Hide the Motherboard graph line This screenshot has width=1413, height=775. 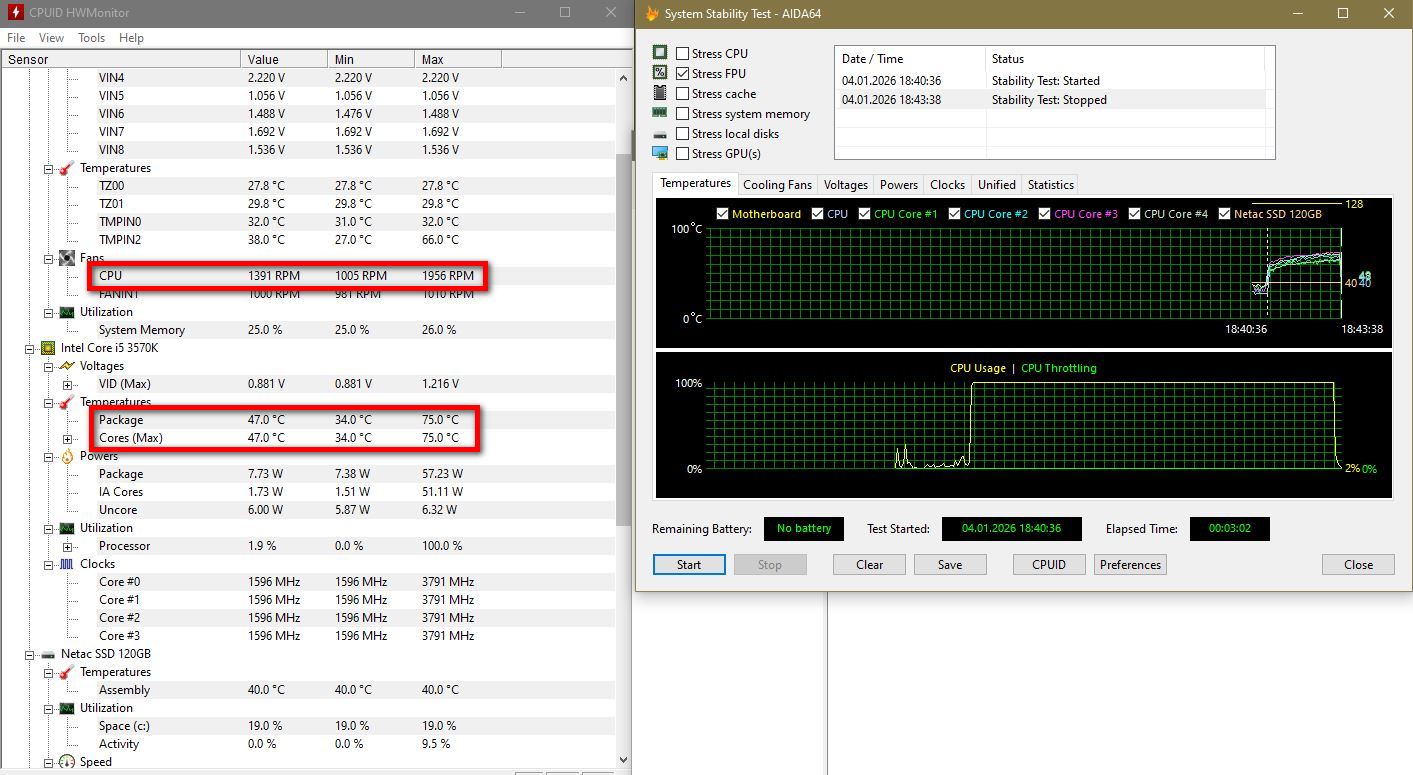(723, 213)
